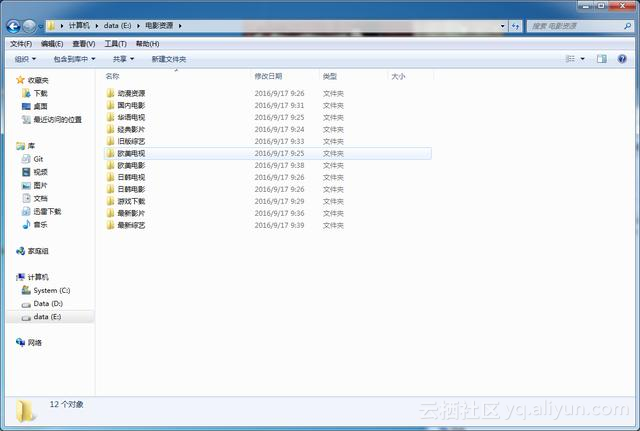The width and height of the screenshot is (640, 431).
Task: Open address bar history dropdown
Action: pos(502,26)
